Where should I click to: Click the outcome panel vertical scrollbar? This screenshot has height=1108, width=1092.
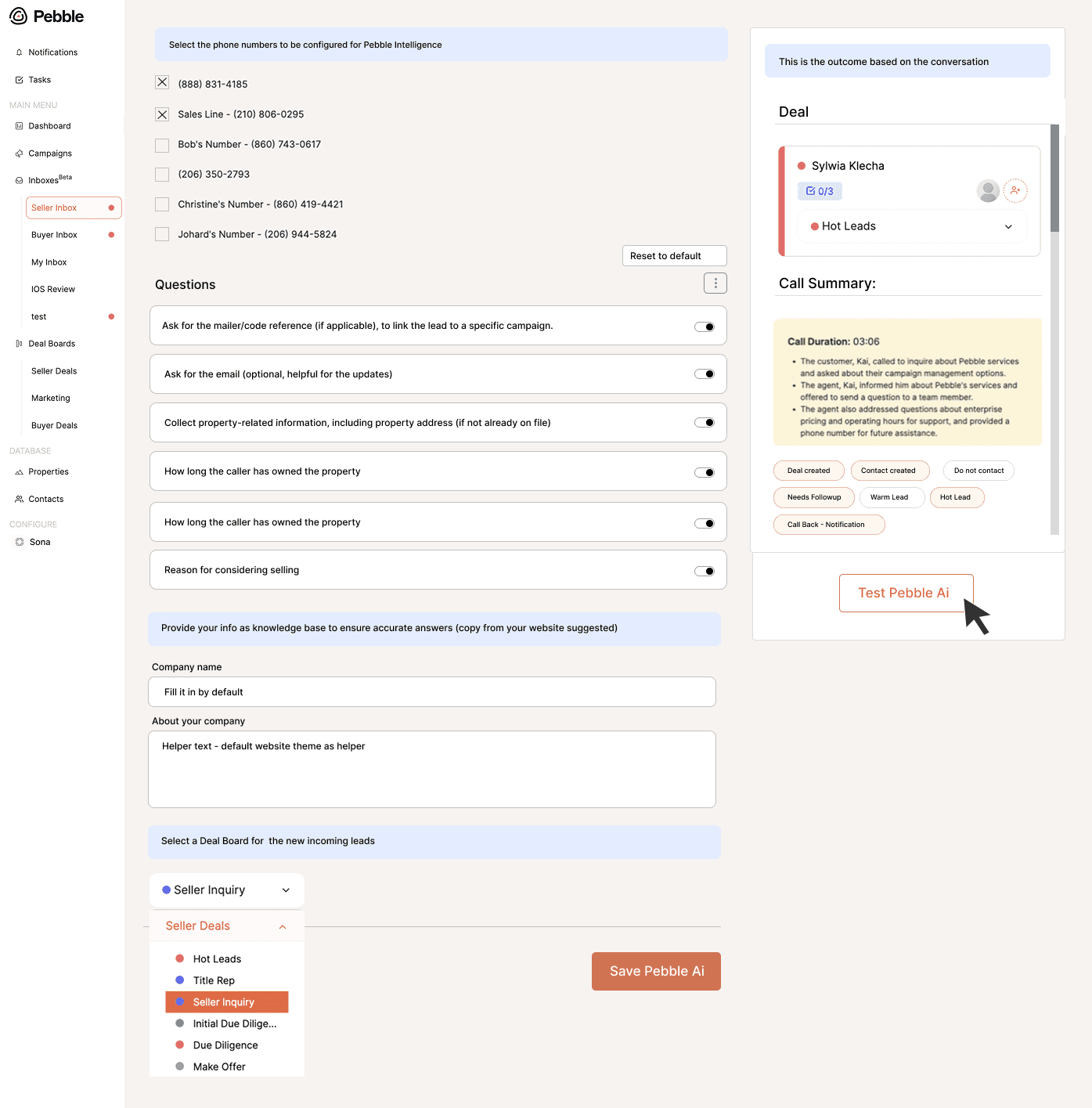(x=1054, y=329)
